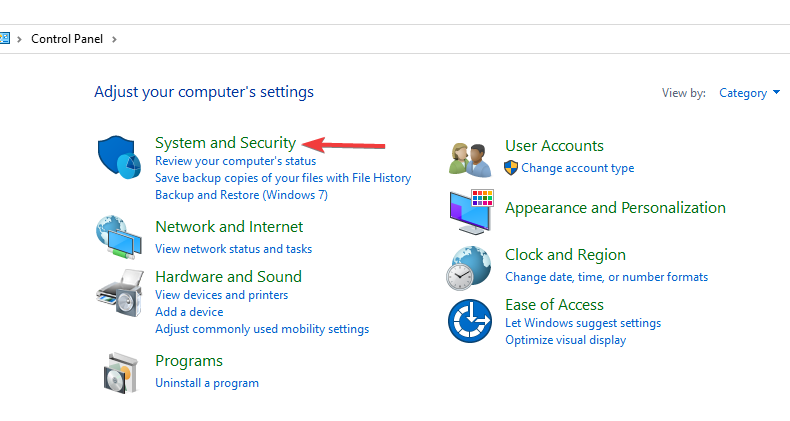Click Let Windows suggest settings link
Image resolution: width=790 pixels, height=421 pixels.
tap(583, 323)
